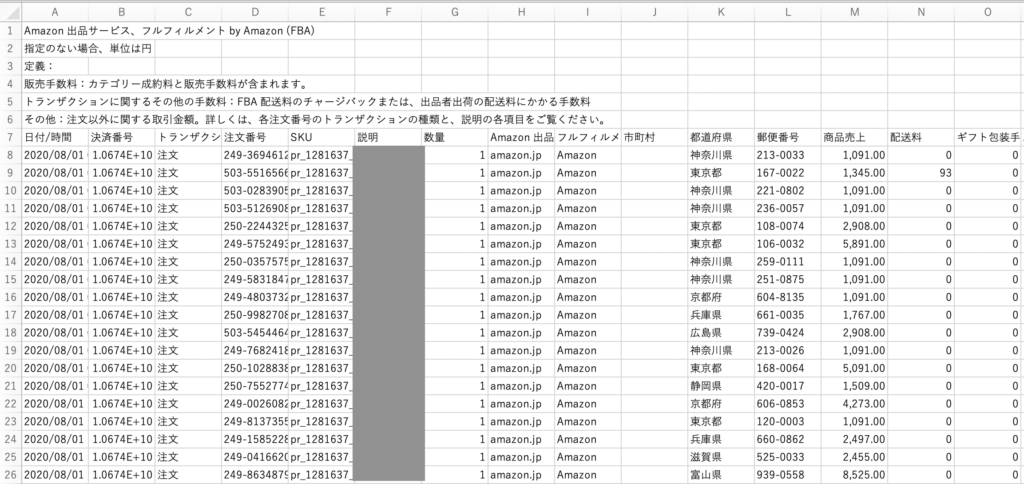Image resolution: width=1024 pixels, height=484 pixels.
Task: Click the cell '指定のない場合、単位は円'
Action: pyautogui.click(x=88, y=48)
